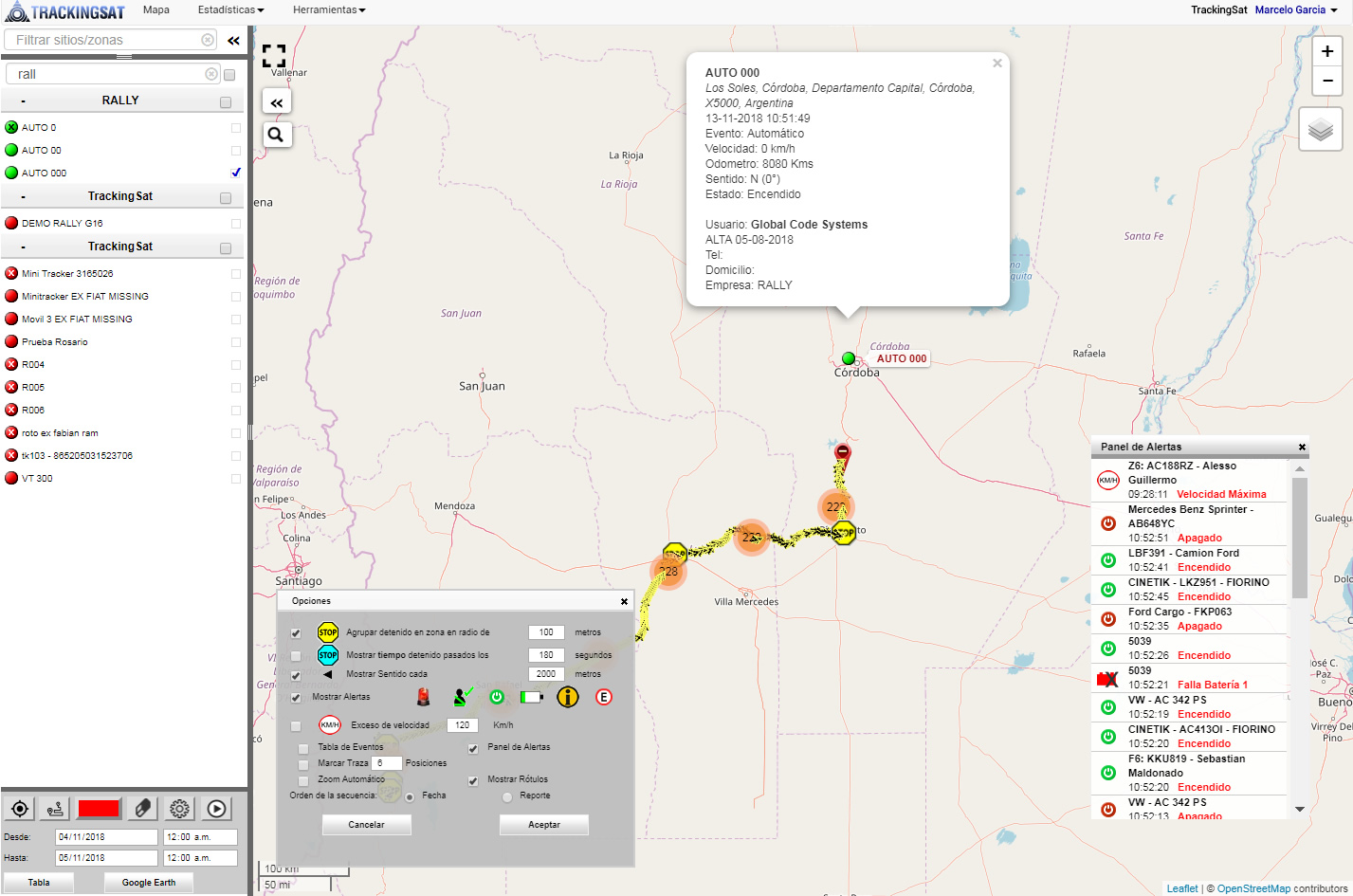Select 'Fecha' sequence order radio
Screen dimensions: 1353x896
pos(410,796)
